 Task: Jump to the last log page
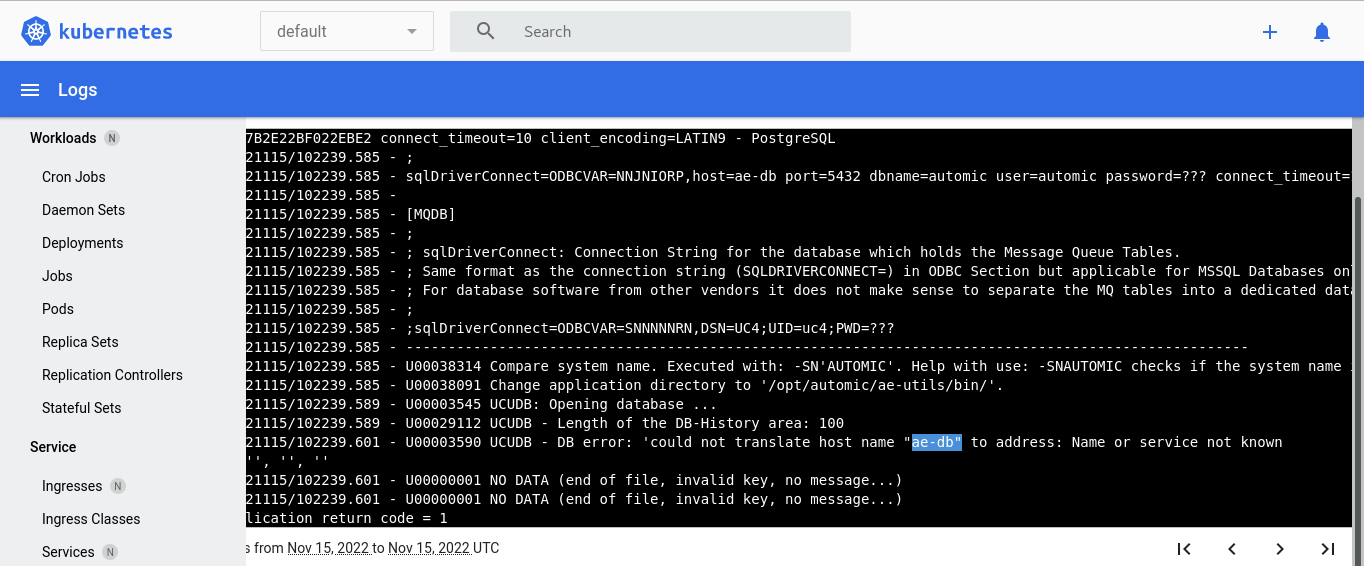click(1328, 548)
